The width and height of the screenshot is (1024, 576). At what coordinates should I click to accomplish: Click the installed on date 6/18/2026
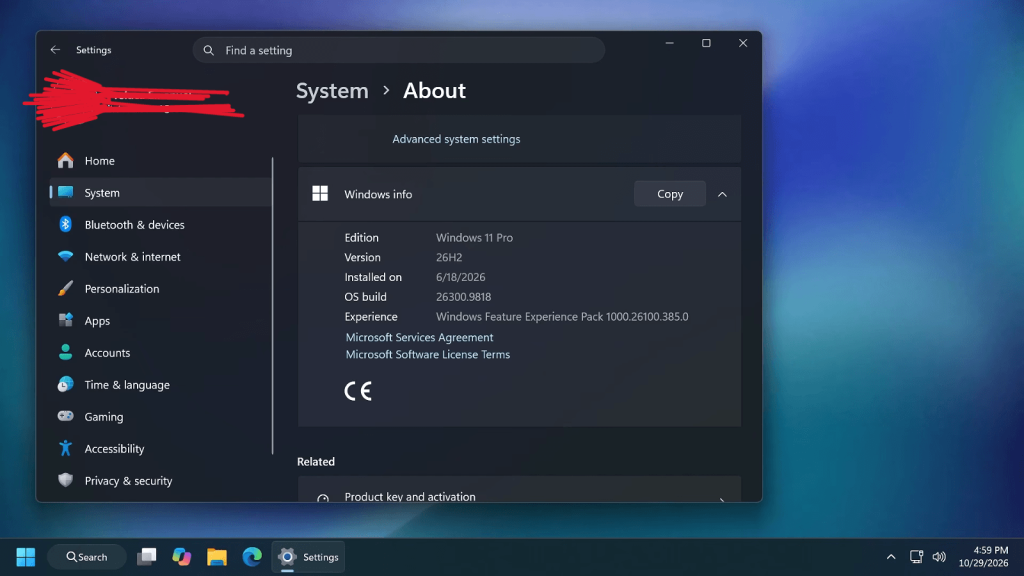pyautogui.click(x=460, y=277)
